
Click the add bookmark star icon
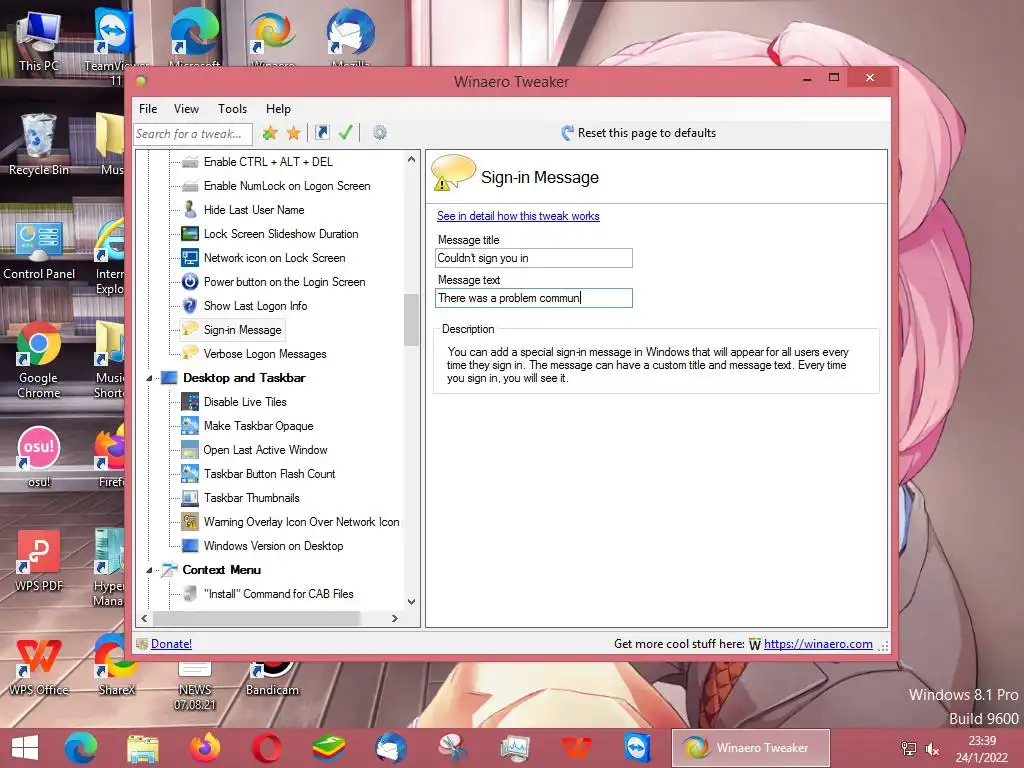(x=270, y=133)
